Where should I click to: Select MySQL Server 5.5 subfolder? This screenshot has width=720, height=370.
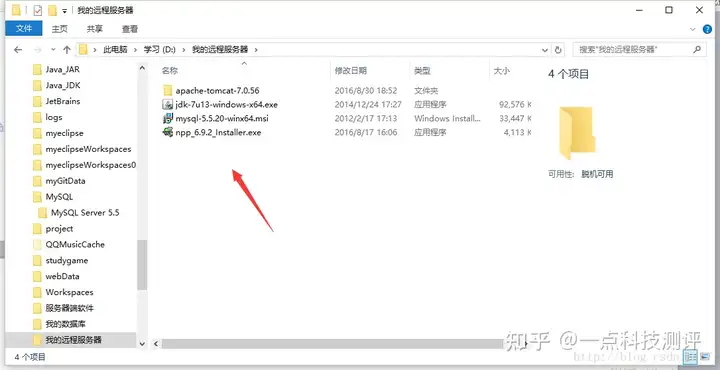tap(85, 213)
